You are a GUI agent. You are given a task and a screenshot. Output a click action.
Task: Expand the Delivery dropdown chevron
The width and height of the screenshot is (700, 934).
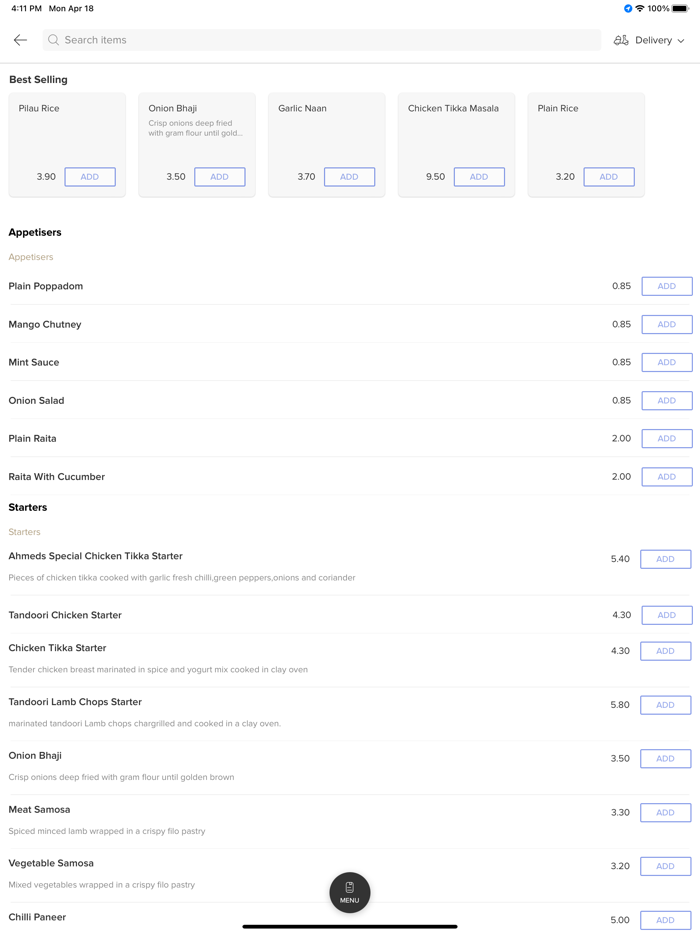(x=681, y=41)
